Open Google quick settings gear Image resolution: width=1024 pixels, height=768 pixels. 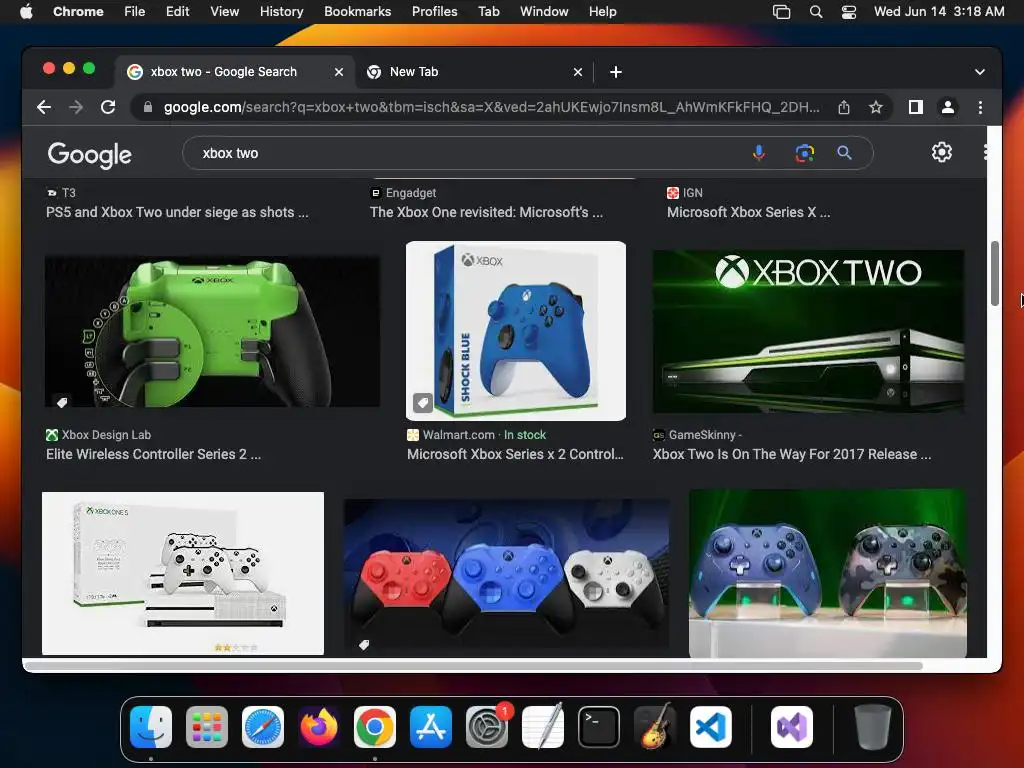[941, 152]
